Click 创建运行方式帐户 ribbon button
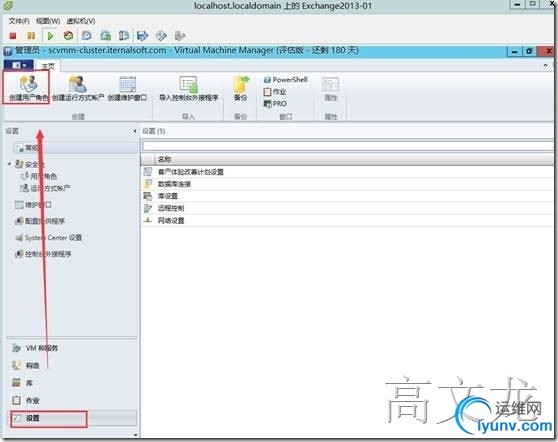The image size is (558, 442). click(78, 88)
